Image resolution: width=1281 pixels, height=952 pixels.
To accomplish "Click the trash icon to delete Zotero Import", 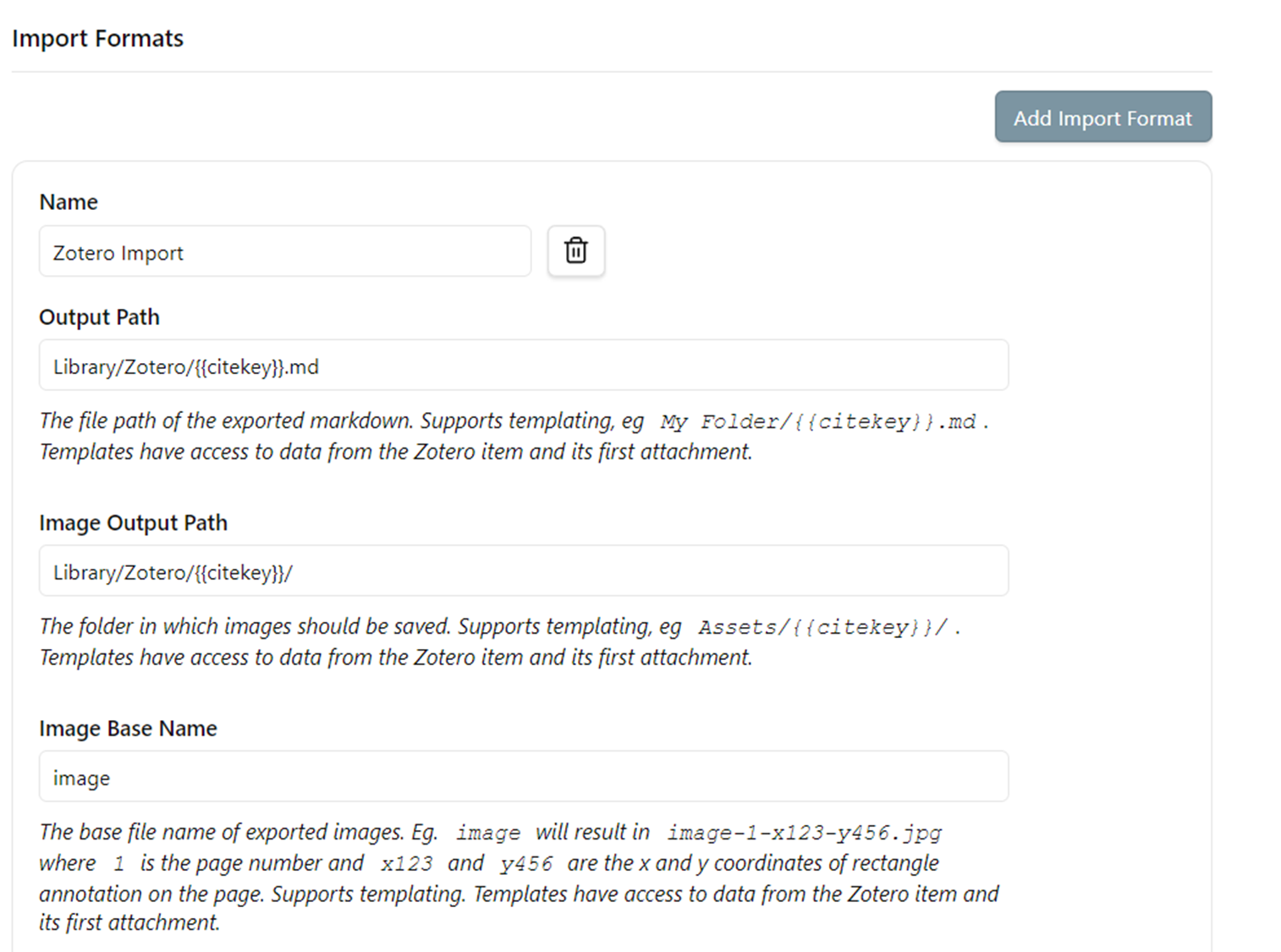I will (x=576, y=250).
